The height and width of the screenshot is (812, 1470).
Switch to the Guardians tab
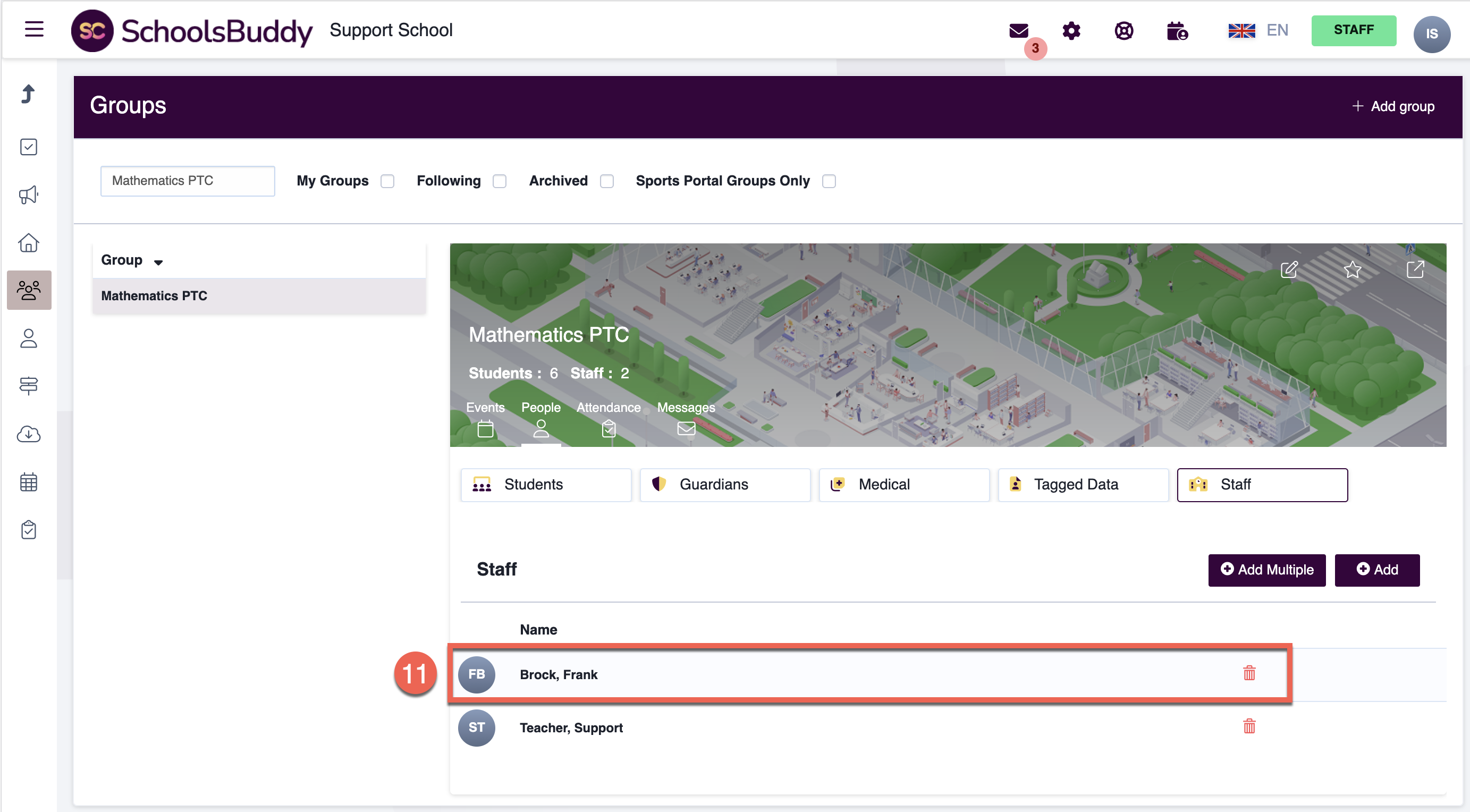(724, 485)
